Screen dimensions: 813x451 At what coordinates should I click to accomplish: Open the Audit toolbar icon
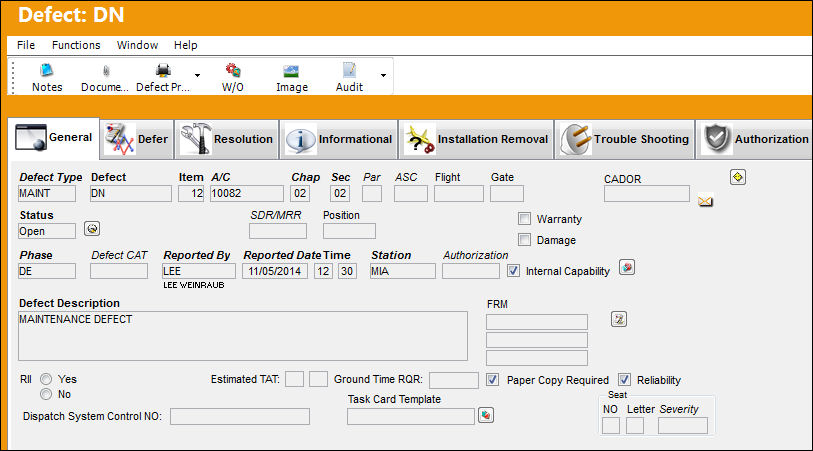coord(349,70)
